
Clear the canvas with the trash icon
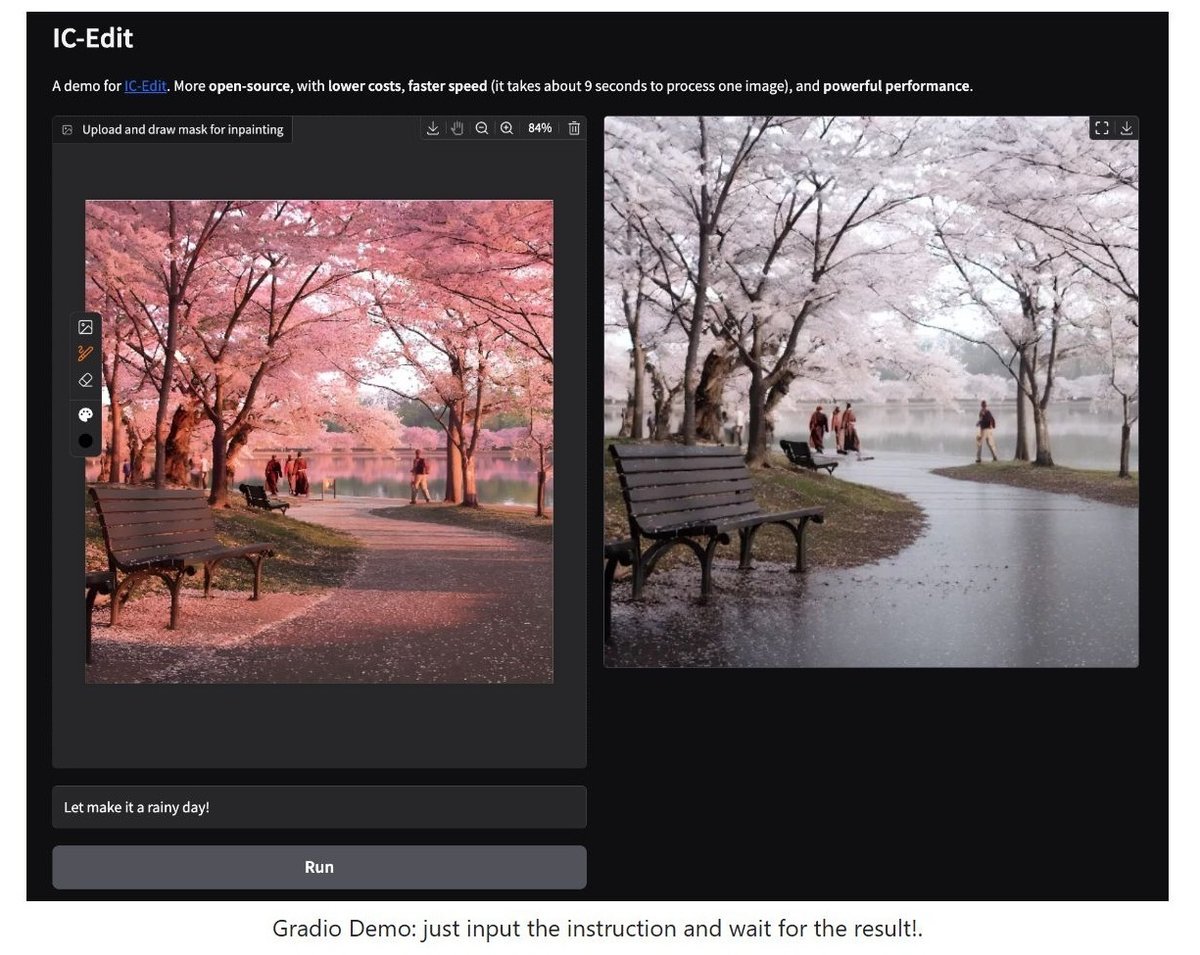[x=573, y=128]
